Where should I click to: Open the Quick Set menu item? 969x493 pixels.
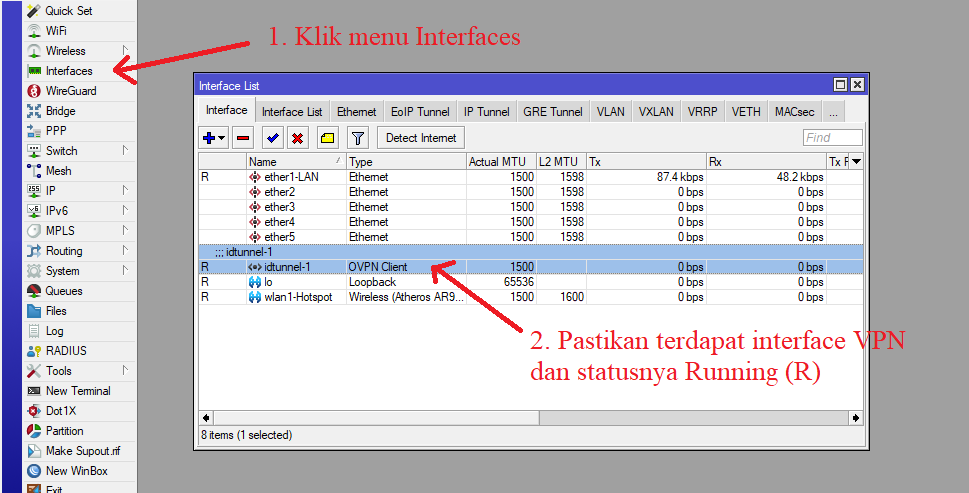point(68,11)
